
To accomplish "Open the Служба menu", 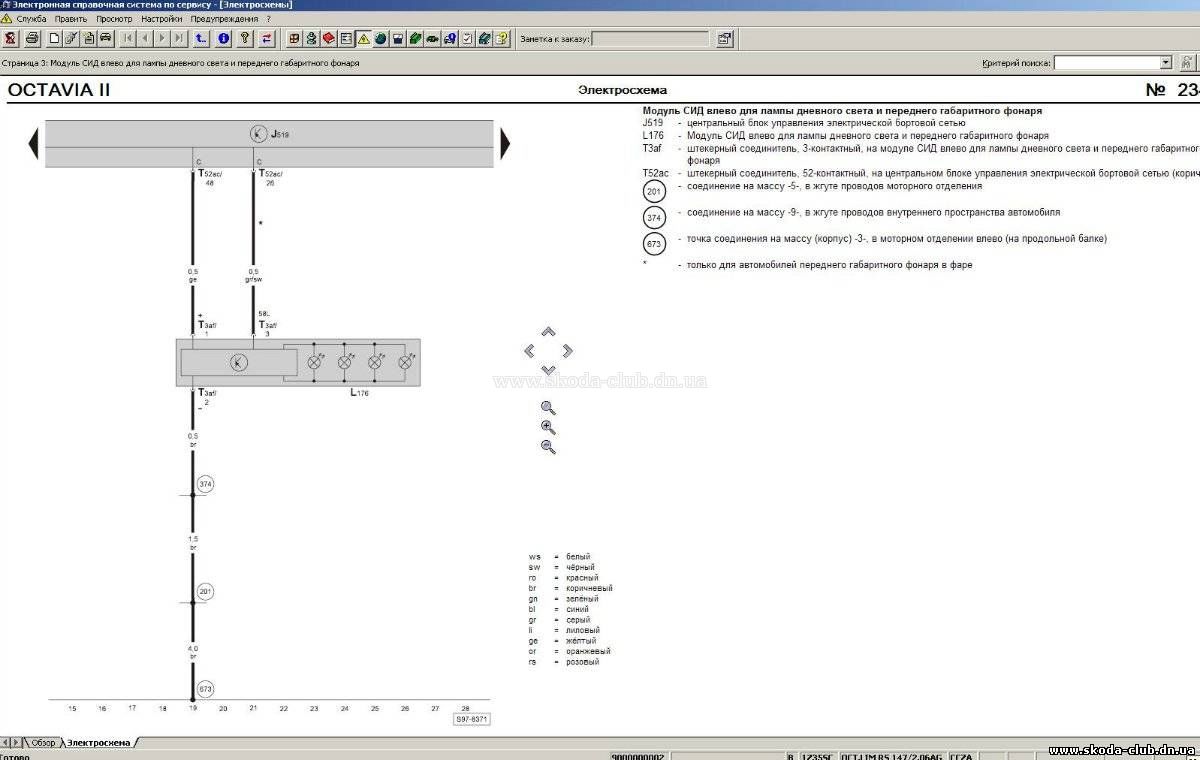I will 31,19.
